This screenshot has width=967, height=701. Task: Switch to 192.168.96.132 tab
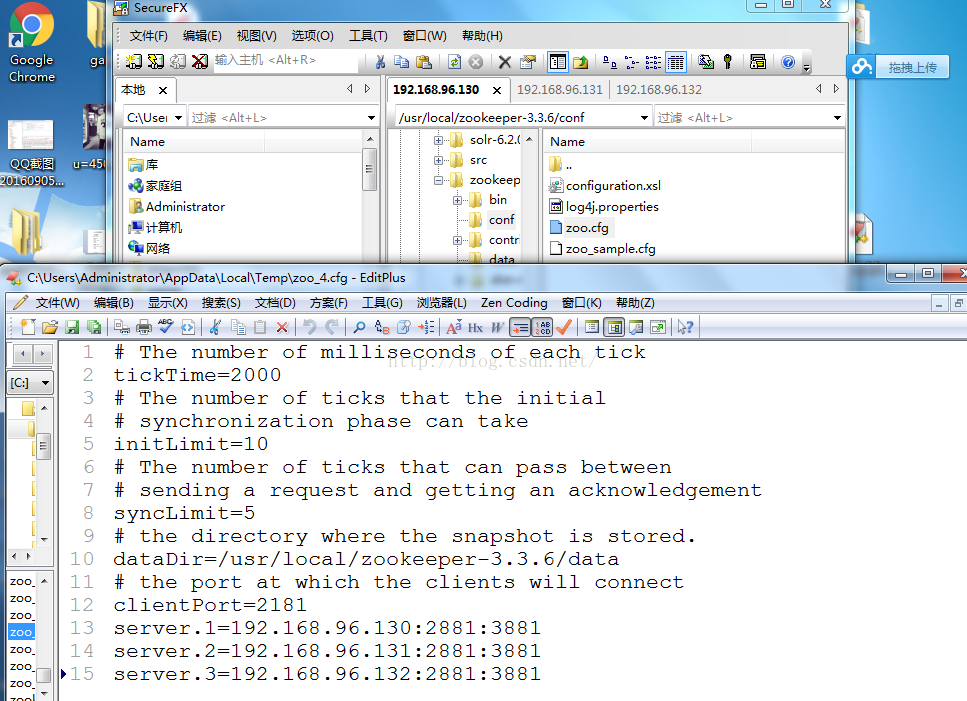point(659,90)
